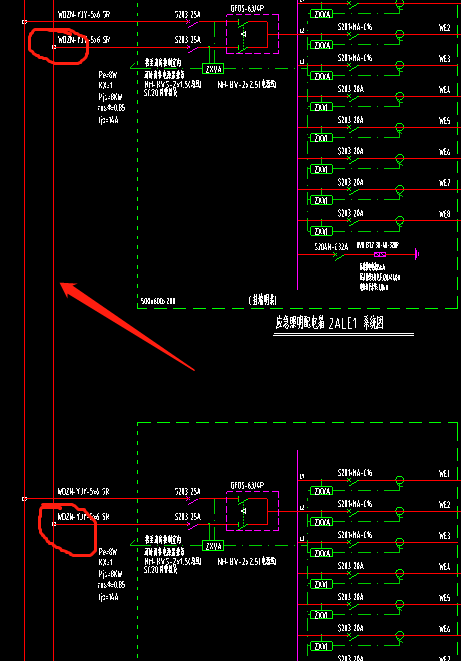Screen dimensions: 461x661
Task: Click WE4 label in lower diagram
Action: click(x=444, y=567)
